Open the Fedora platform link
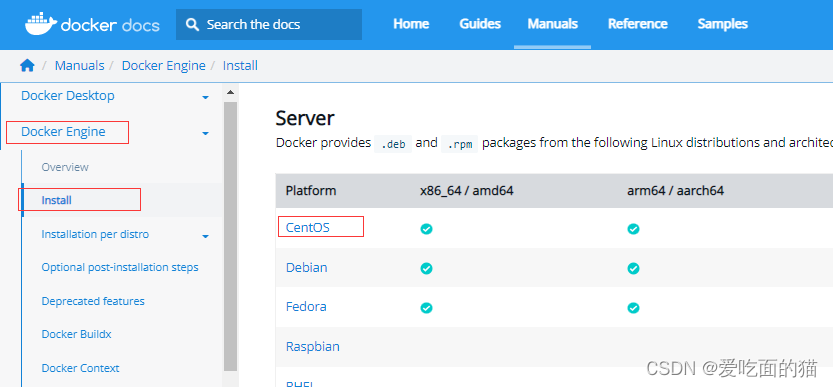 (x=306, y=307)
